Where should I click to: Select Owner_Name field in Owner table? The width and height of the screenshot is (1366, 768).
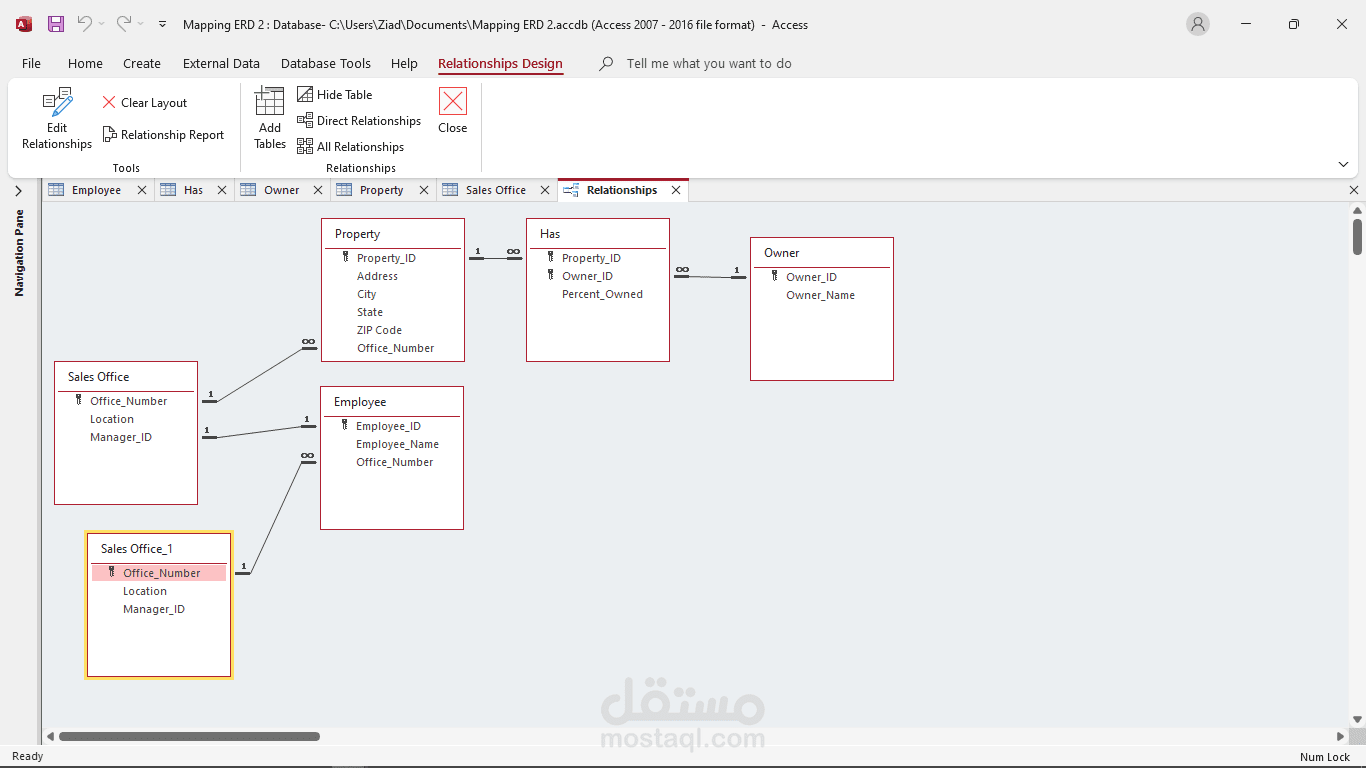click(x=820, y=295)
